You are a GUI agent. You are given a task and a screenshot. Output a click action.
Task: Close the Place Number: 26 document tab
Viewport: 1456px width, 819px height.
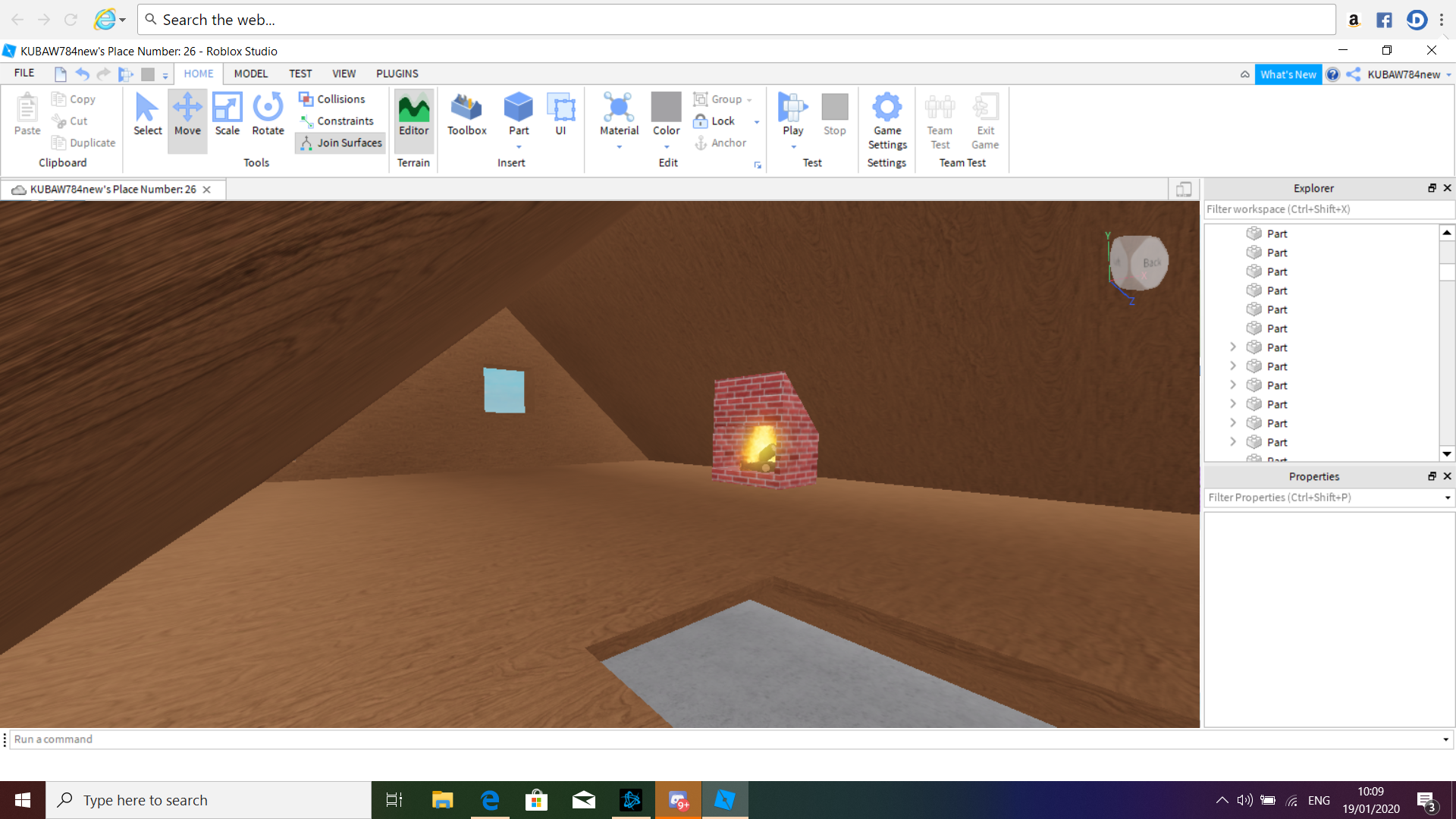coord(206,190)
